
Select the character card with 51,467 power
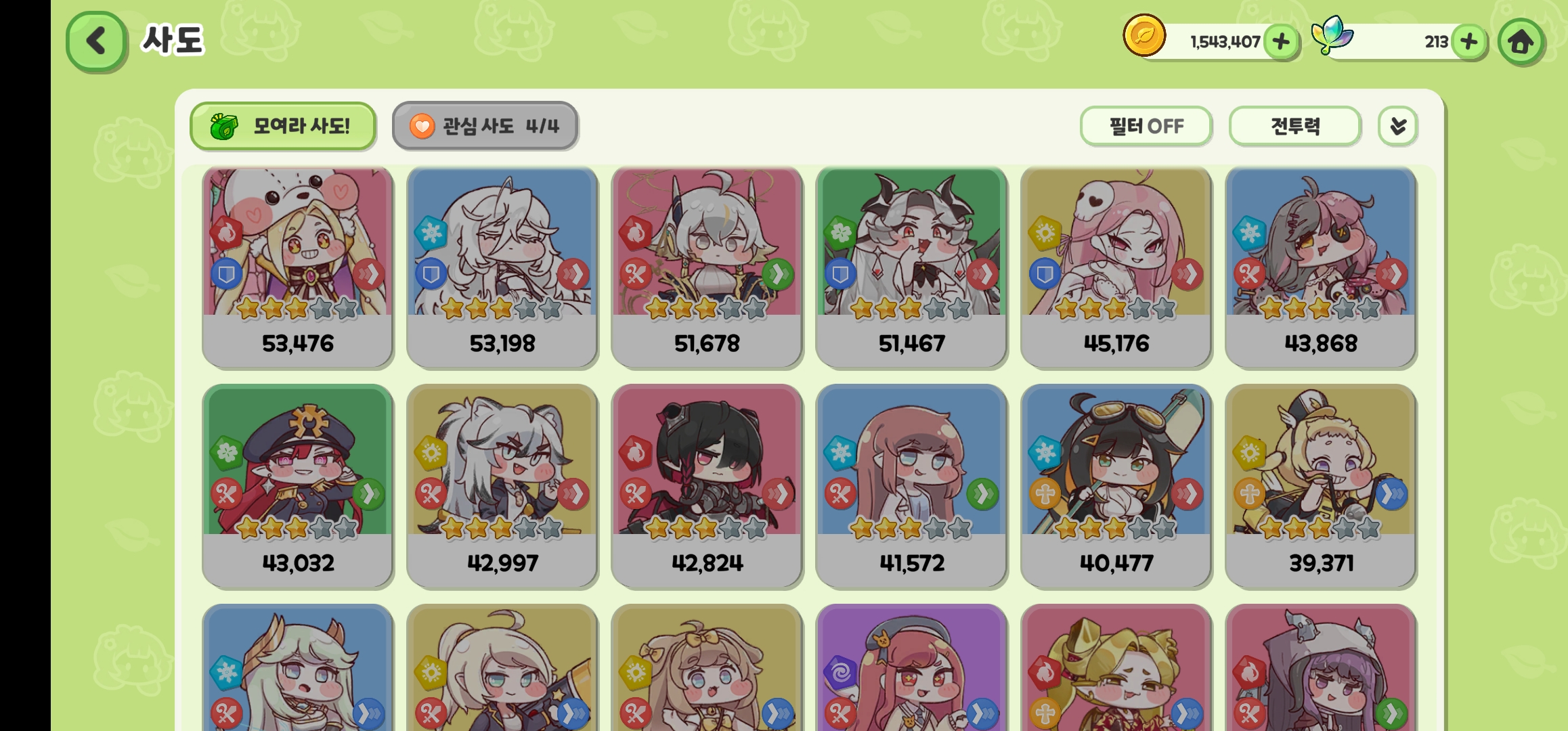pyautogui.click(x=911, y=267)
